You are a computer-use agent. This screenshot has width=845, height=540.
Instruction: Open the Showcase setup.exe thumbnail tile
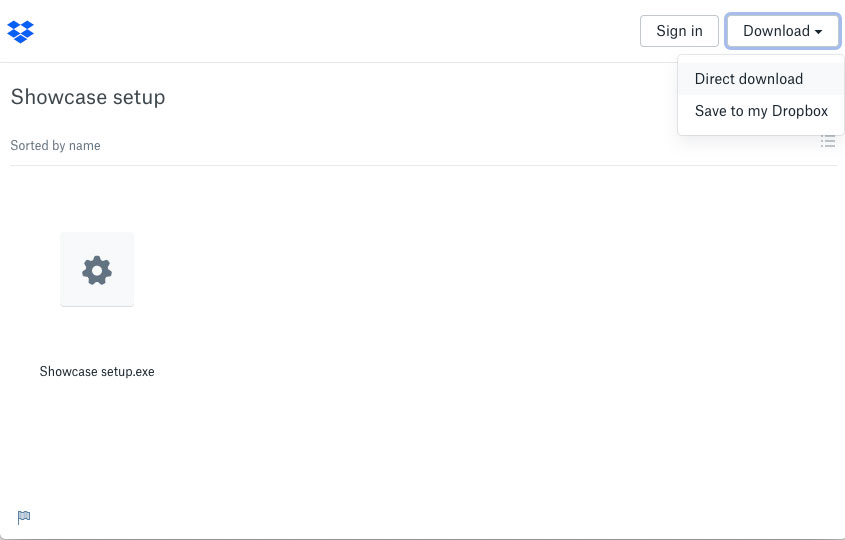click(x=97, y=269)
